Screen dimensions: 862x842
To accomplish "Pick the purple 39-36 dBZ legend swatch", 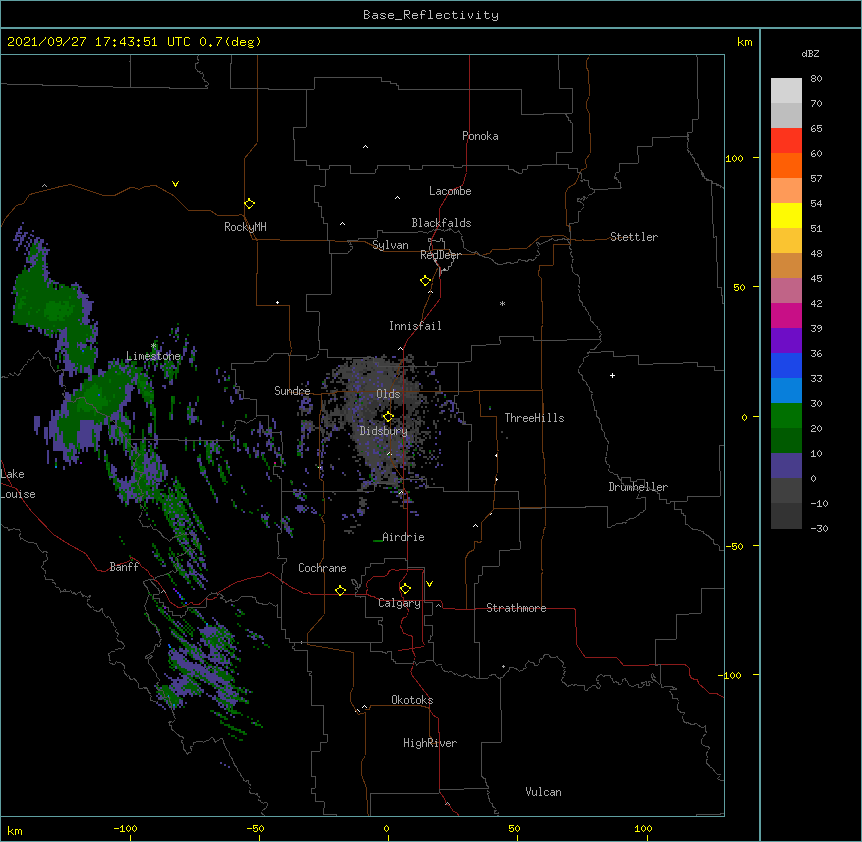I will [x=786, y=341].
